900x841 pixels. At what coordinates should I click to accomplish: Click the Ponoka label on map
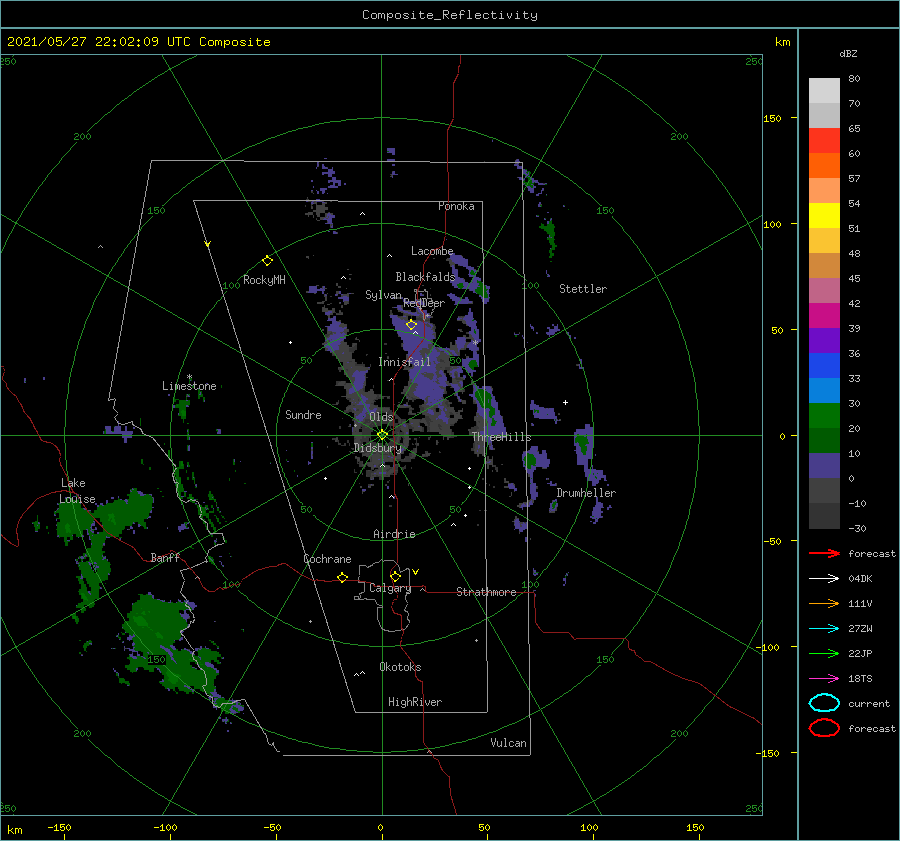tap(456, 206)
